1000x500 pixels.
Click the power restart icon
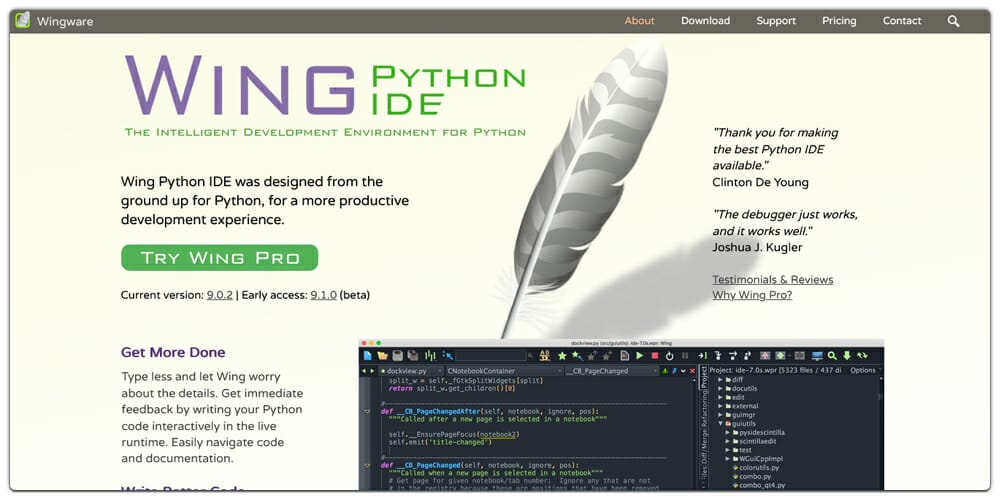[x=670, y=356]
